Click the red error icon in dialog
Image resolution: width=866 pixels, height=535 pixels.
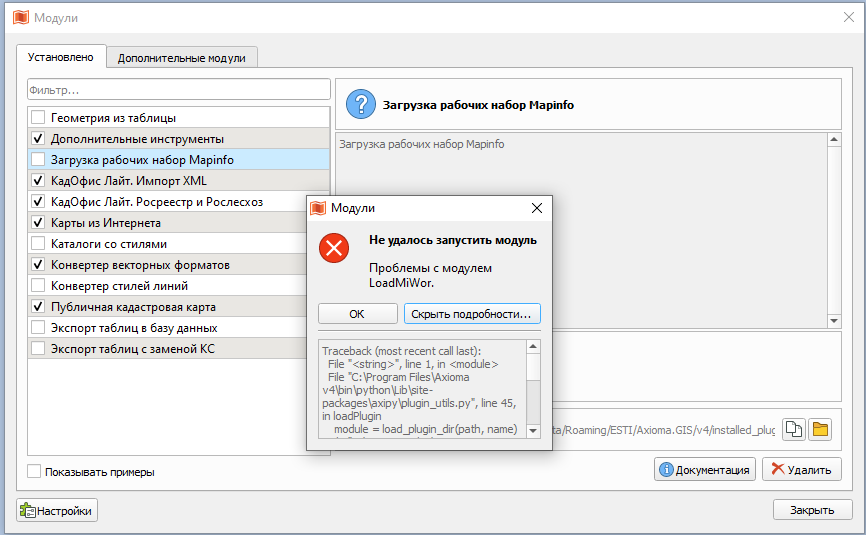click(334, 248)
